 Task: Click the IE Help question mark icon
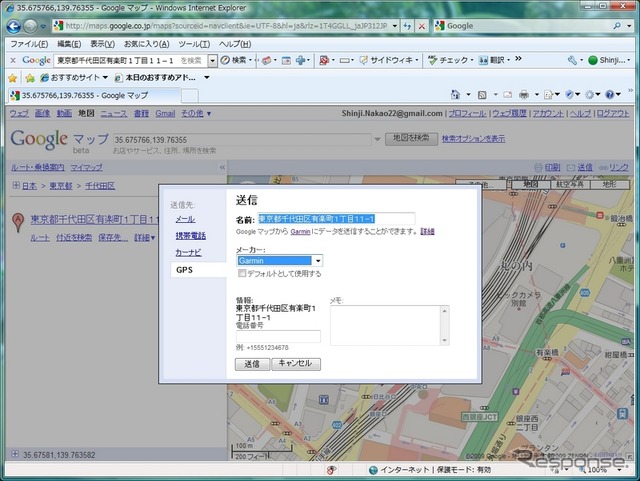610,95
